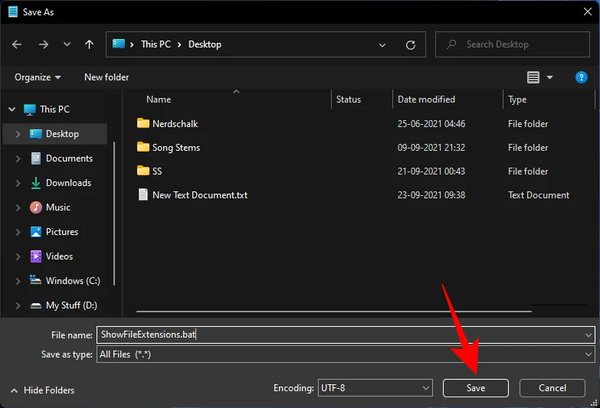Select the Song Stems folder
Screen dimensions: 600x408
pyautogui.click(x=176, y=147)
